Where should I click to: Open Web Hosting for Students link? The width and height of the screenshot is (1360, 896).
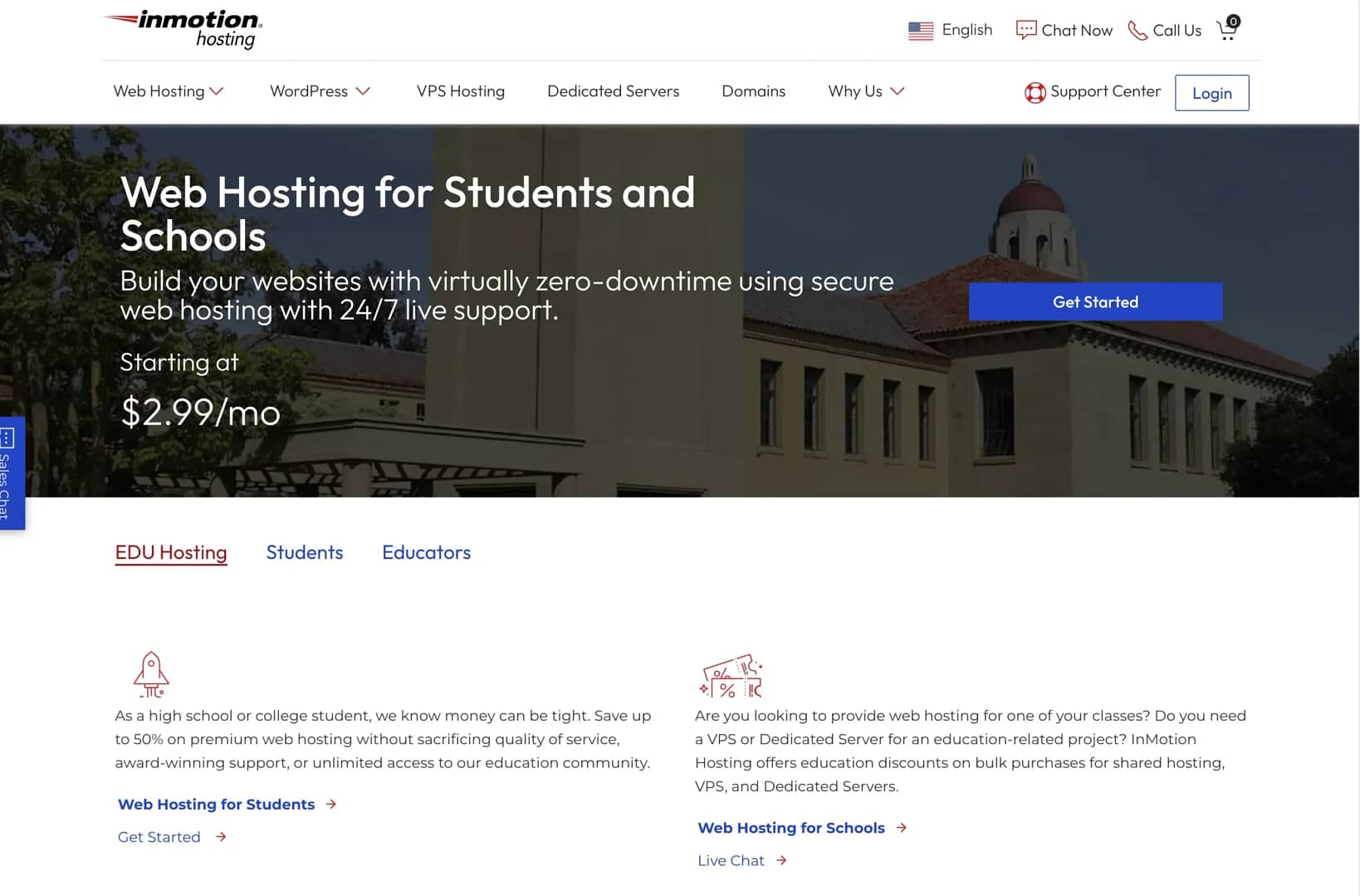[217, 804]
